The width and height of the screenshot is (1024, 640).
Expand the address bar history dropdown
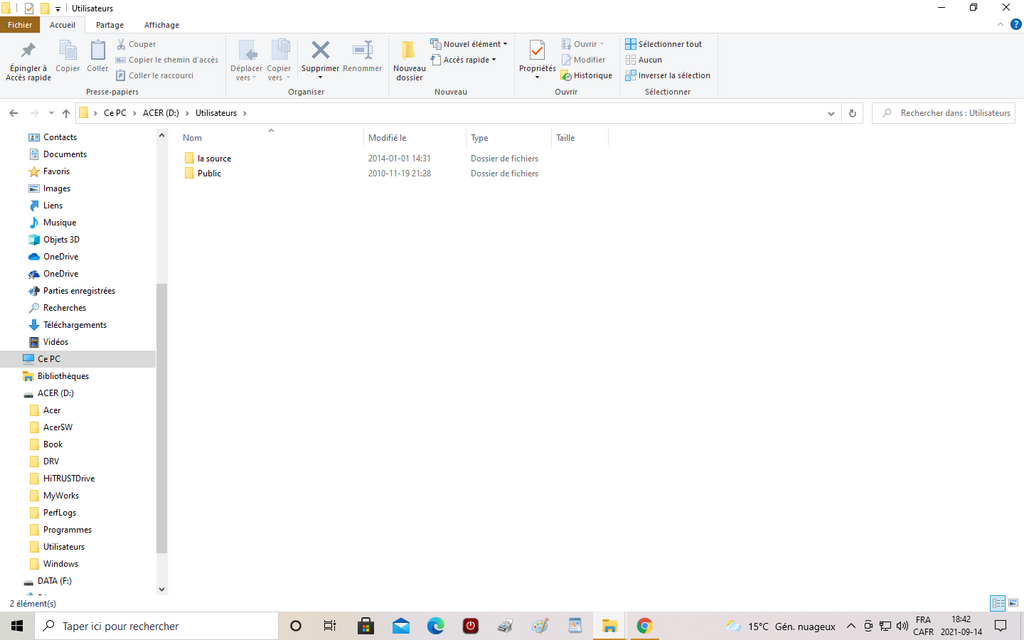831,113
